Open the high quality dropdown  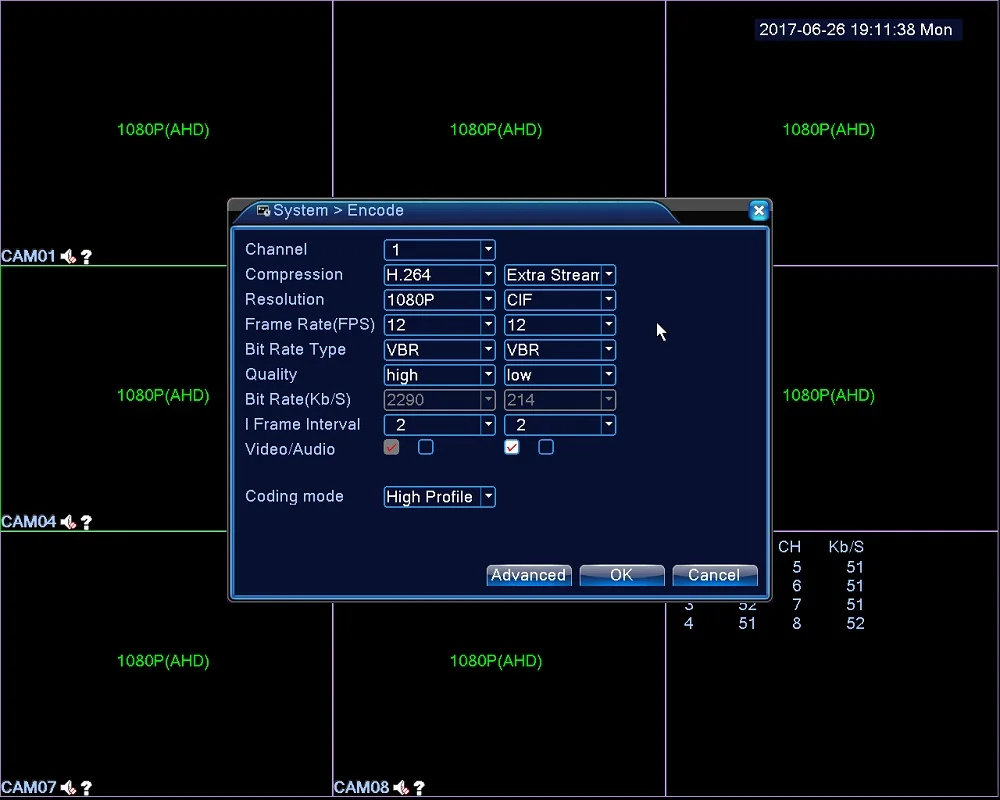(x=439, y=374)
